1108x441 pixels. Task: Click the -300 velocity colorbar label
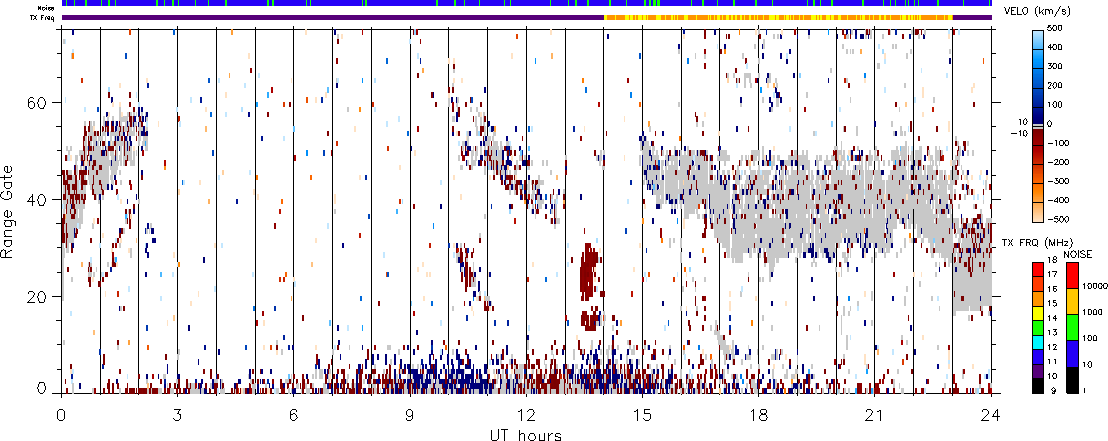coord(1059,182)
